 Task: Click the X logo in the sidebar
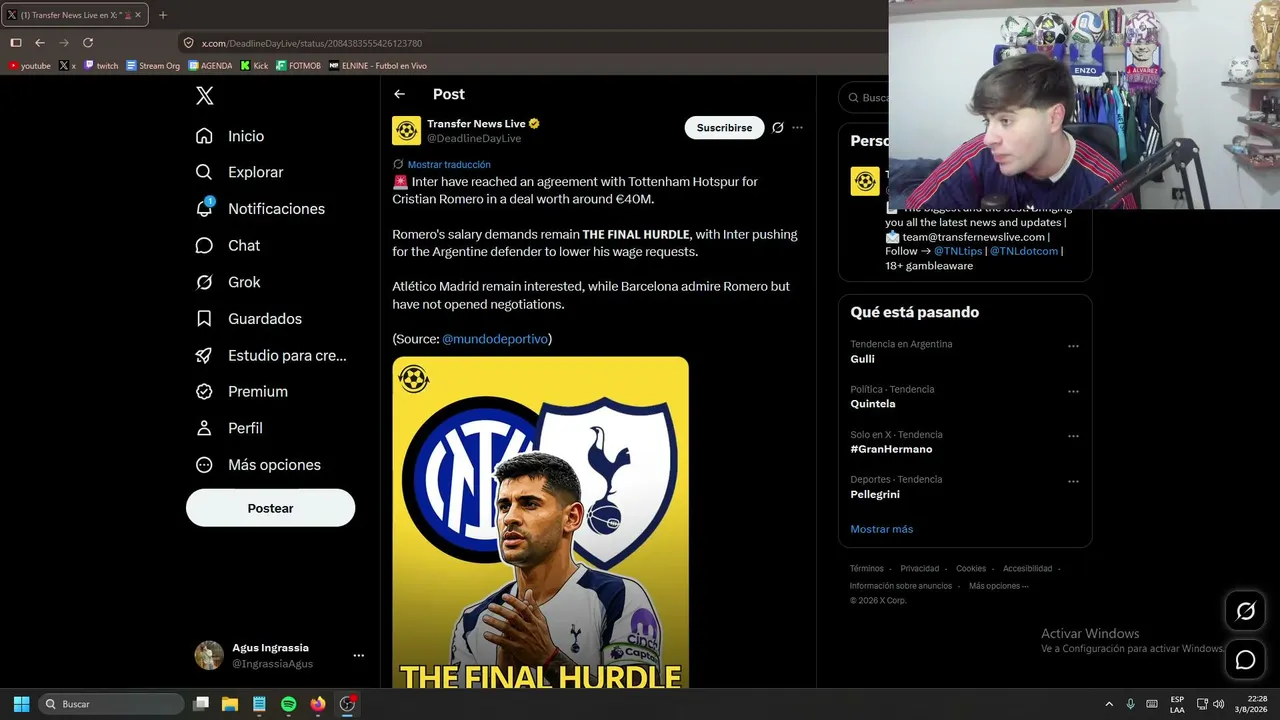coord(204,96)
